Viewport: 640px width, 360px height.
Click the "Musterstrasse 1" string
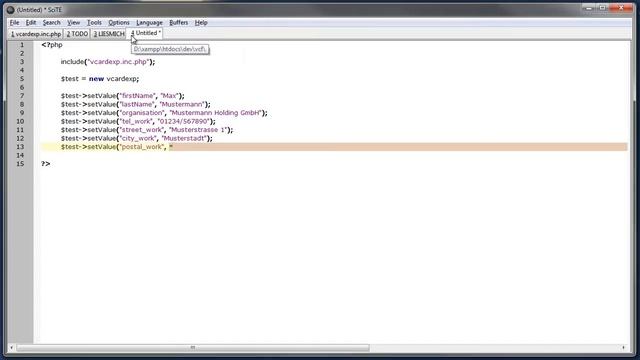(198, 130)
